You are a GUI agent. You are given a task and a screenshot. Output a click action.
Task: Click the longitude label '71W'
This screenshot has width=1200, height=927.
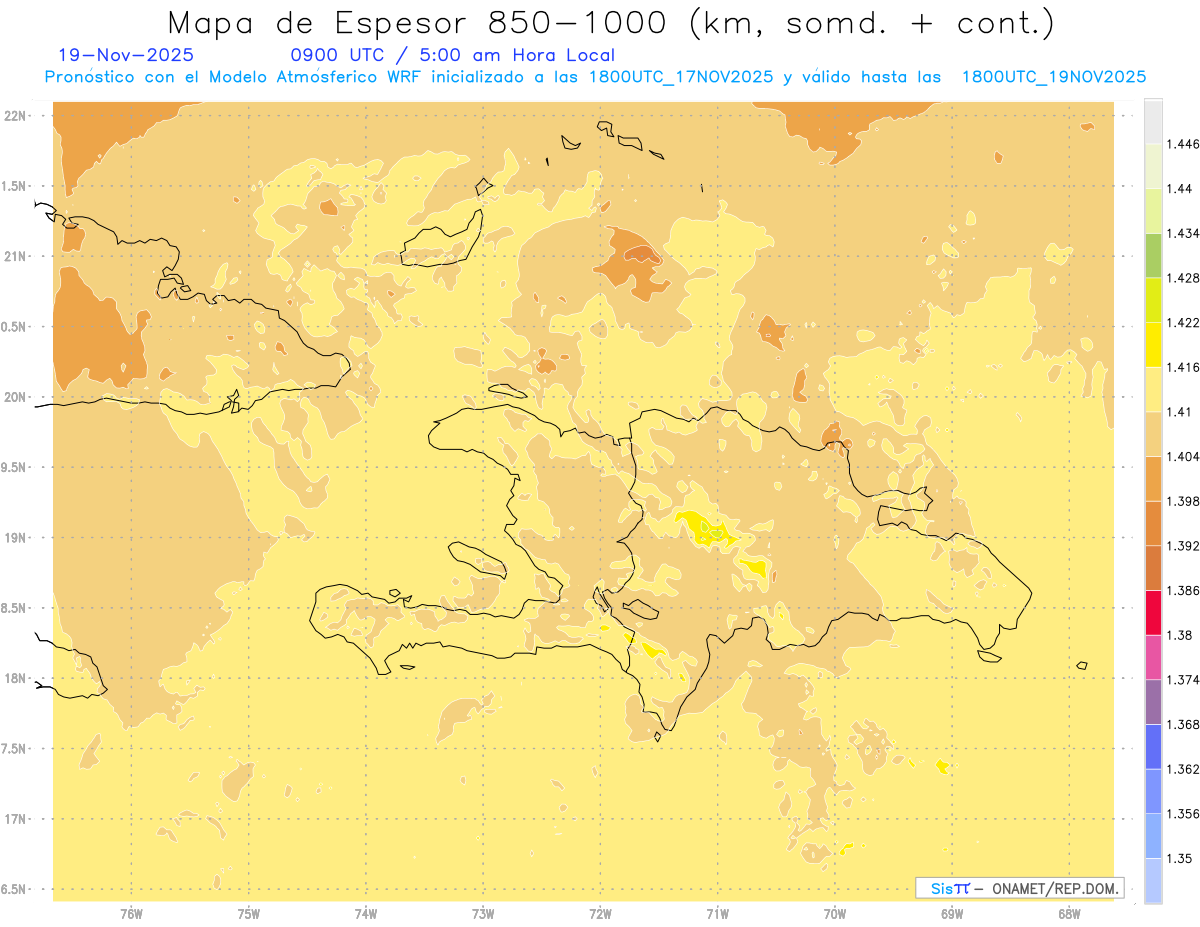coord(718,913)
